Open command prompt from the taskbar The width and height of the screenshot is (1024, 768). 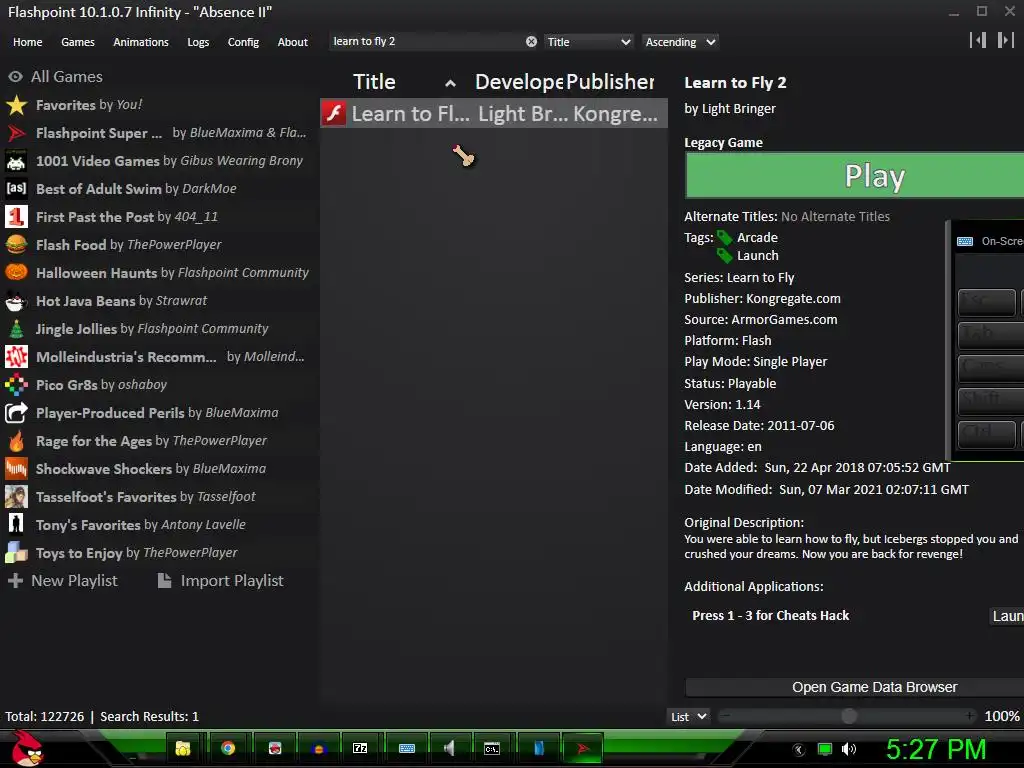click(x=492, y=748)
